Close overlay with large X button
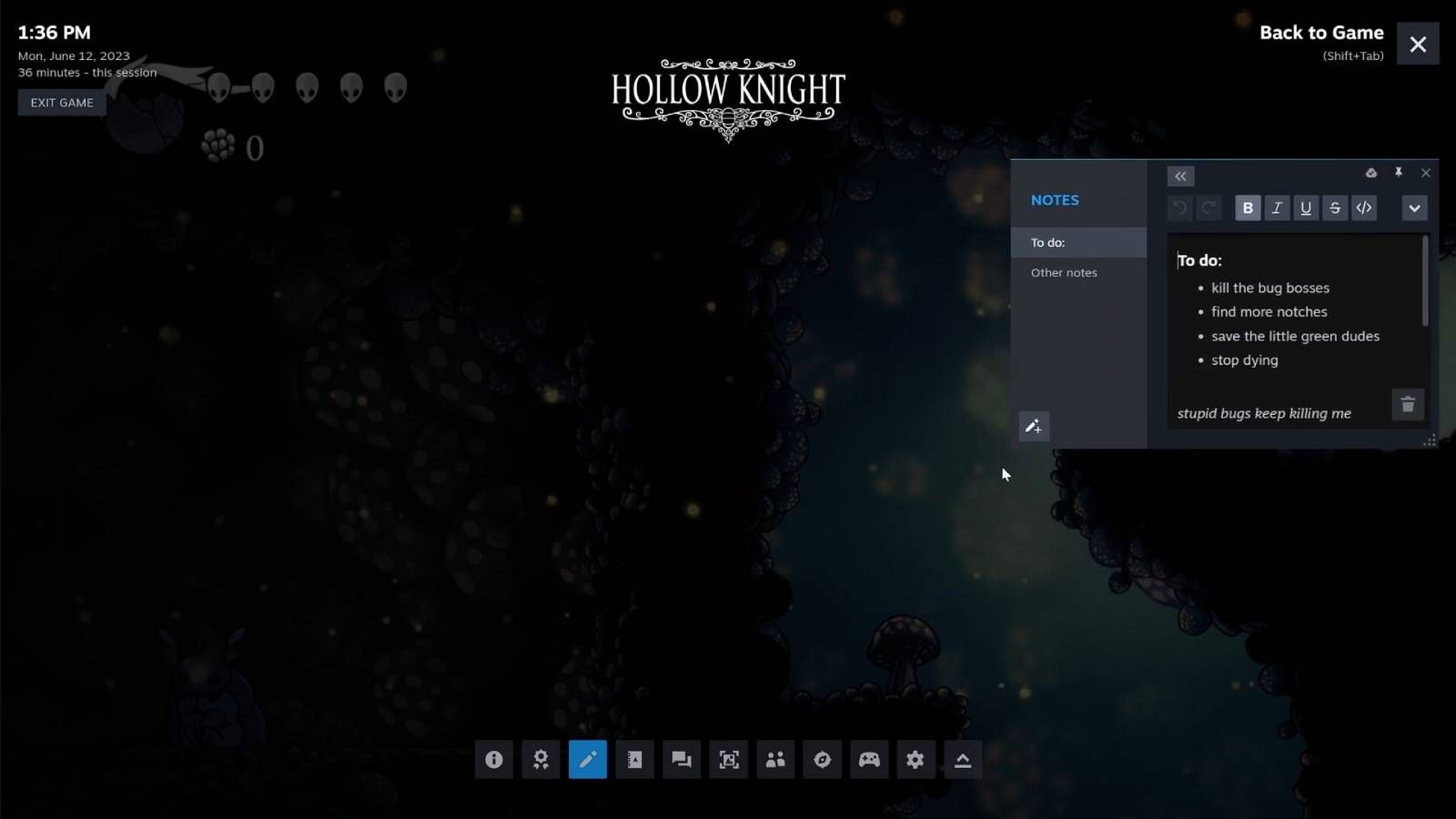 [1418, 44]
